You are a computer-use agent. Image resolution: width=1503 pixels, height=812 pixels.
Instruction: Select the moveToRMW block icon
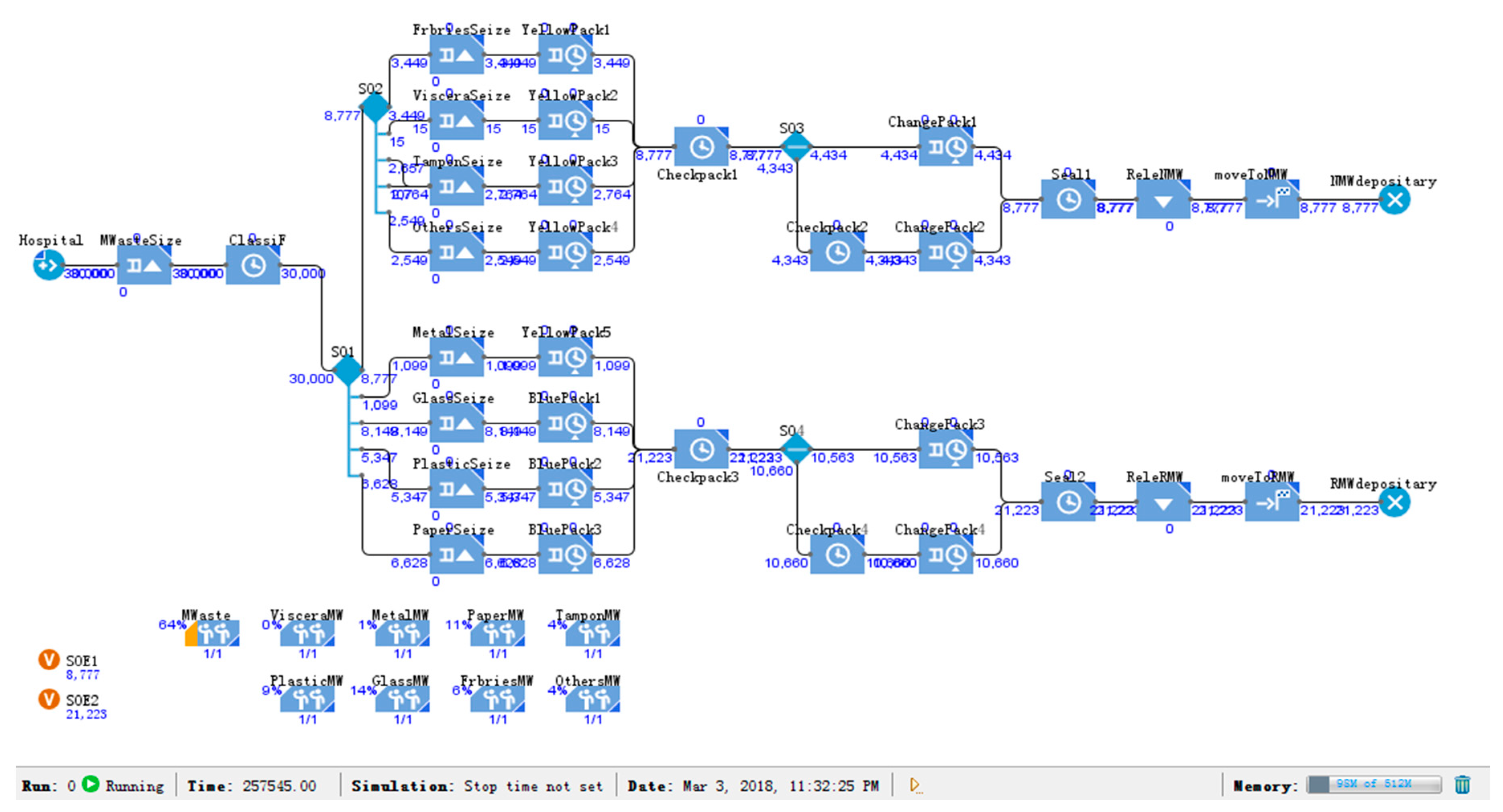point(1272,502)
